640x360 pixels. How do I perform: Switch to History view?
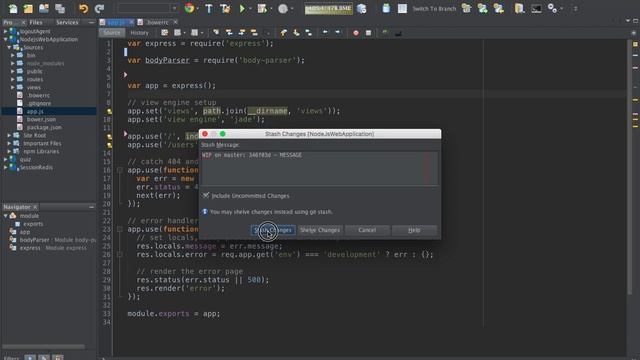point(139,33)
